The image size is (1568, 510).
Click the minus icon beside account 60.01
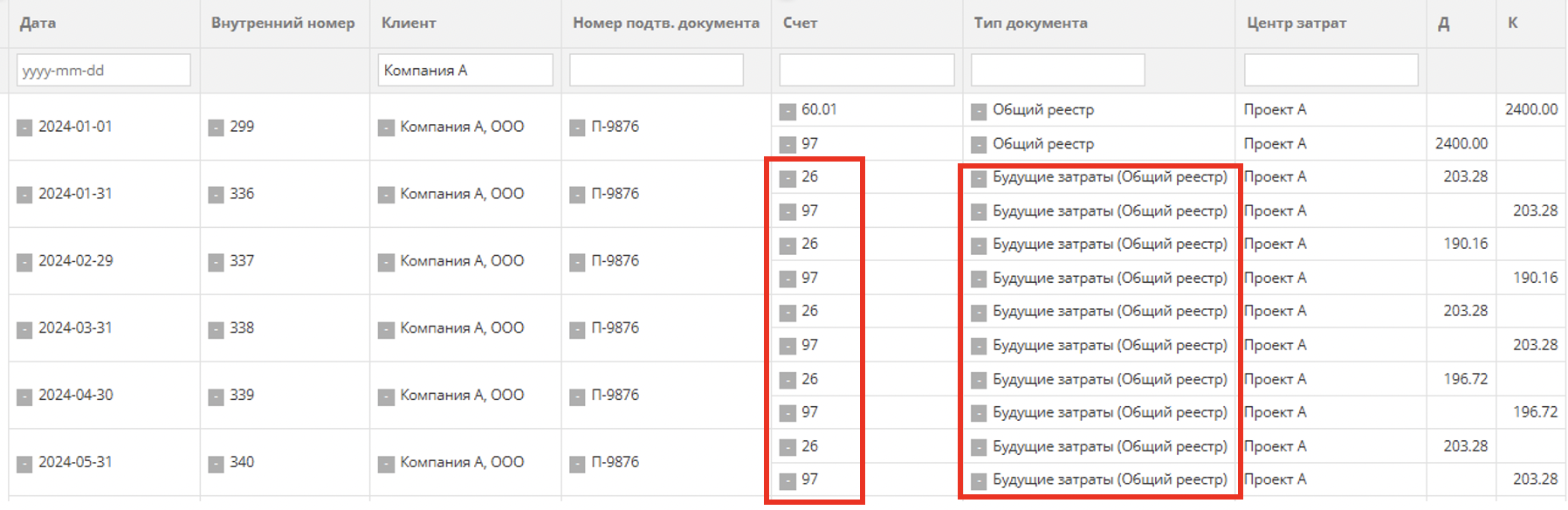[787, 111]
